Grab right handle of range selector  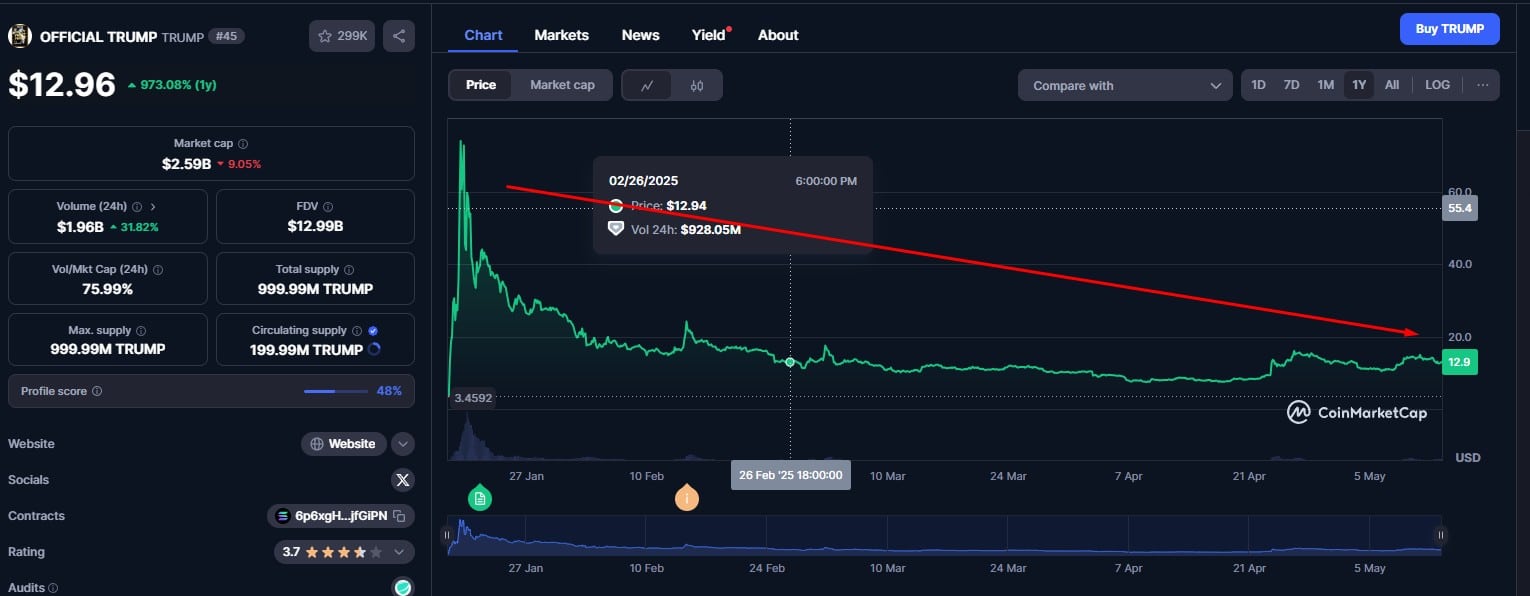tap(1441, 535)
